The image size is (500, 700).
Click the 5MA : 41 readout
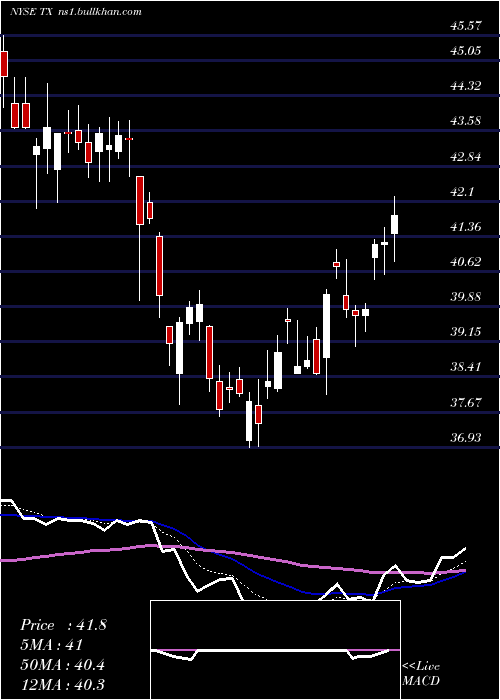51,645
